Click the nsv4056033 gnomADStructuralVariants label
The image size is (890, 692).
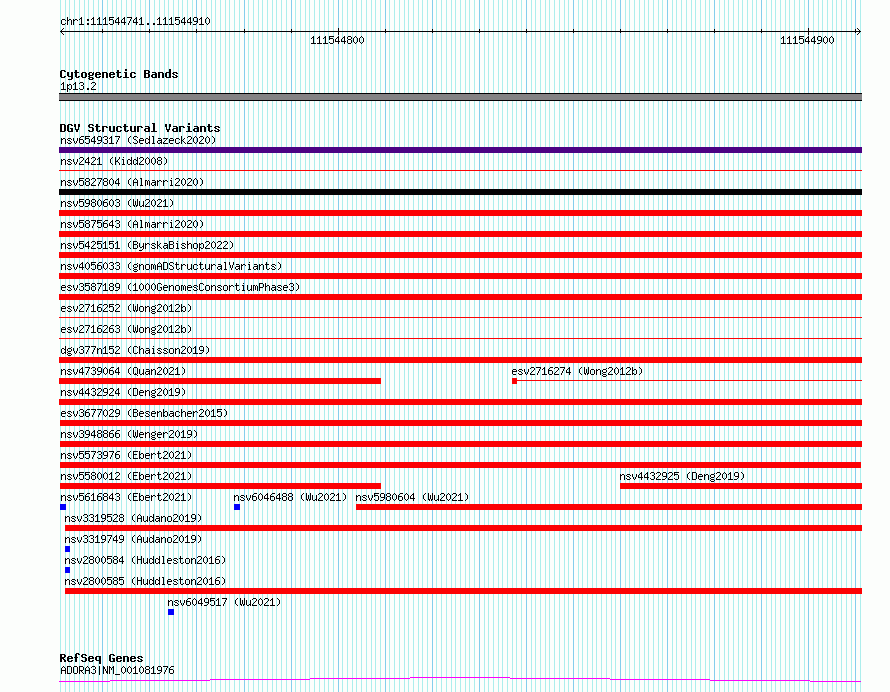[x=171, y=266]
